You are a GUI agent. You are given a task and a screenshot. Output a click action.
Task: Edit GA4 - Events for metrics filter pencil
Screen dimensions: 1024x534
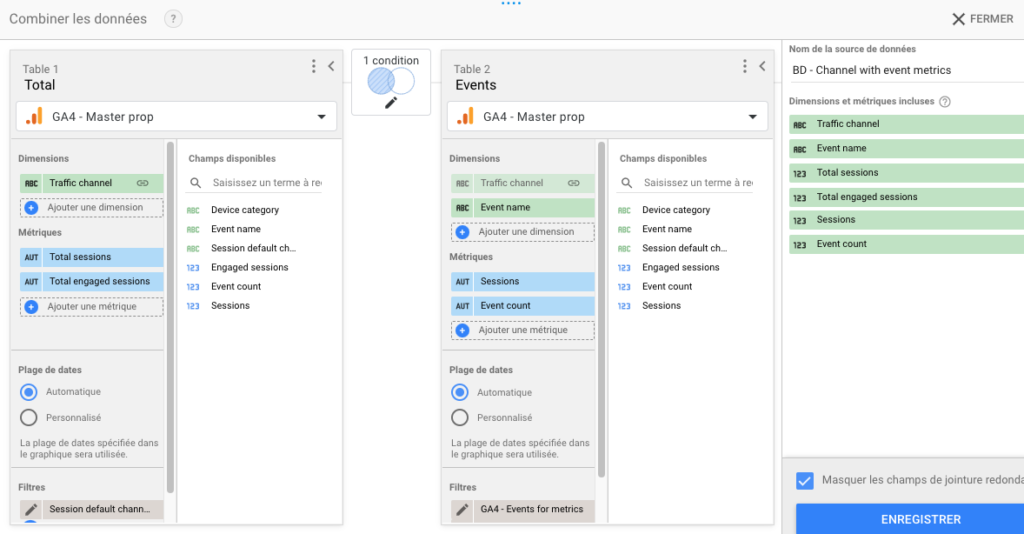[x=462, y=509]
